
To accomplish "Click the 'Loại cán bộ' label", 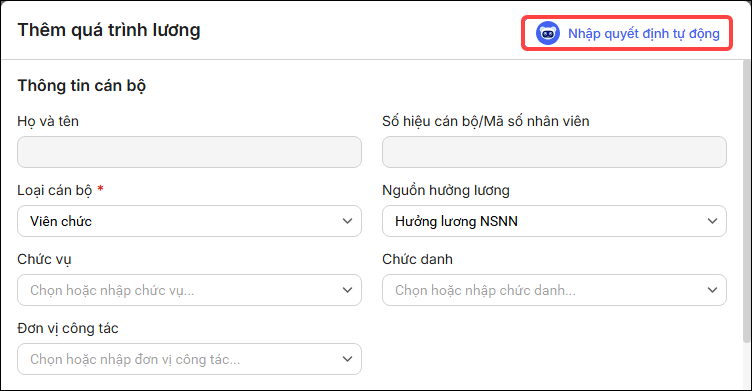I will click(x=55, y=190).
